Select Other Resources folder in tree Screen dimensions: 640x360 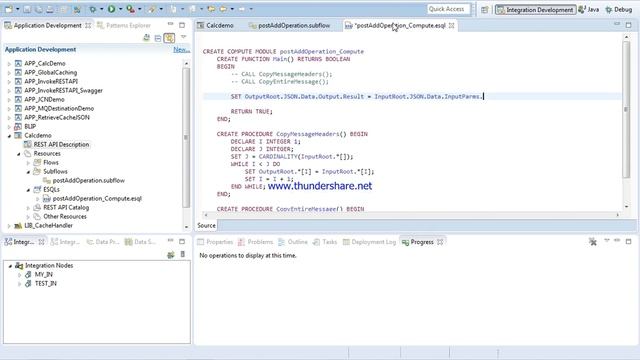65,216
